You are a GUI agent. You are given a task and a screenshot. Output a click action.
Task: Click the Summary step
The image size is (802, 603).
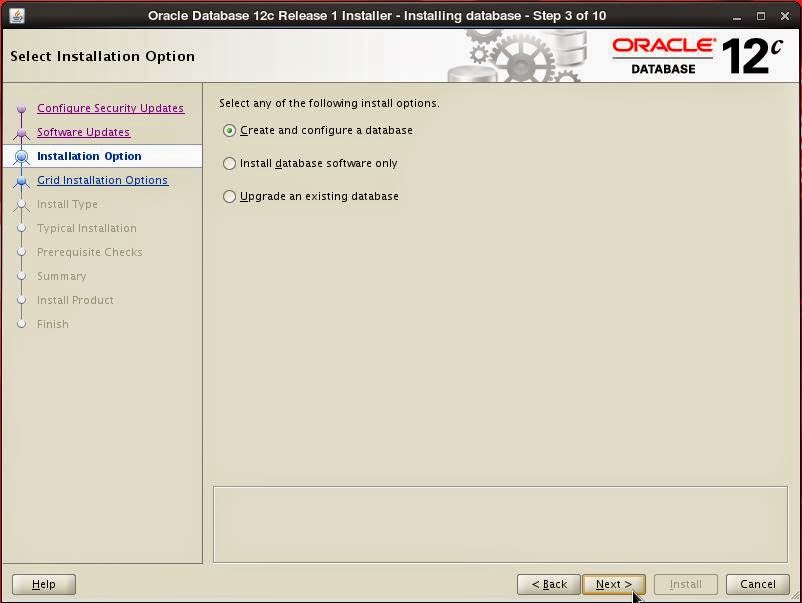(61, 276)
